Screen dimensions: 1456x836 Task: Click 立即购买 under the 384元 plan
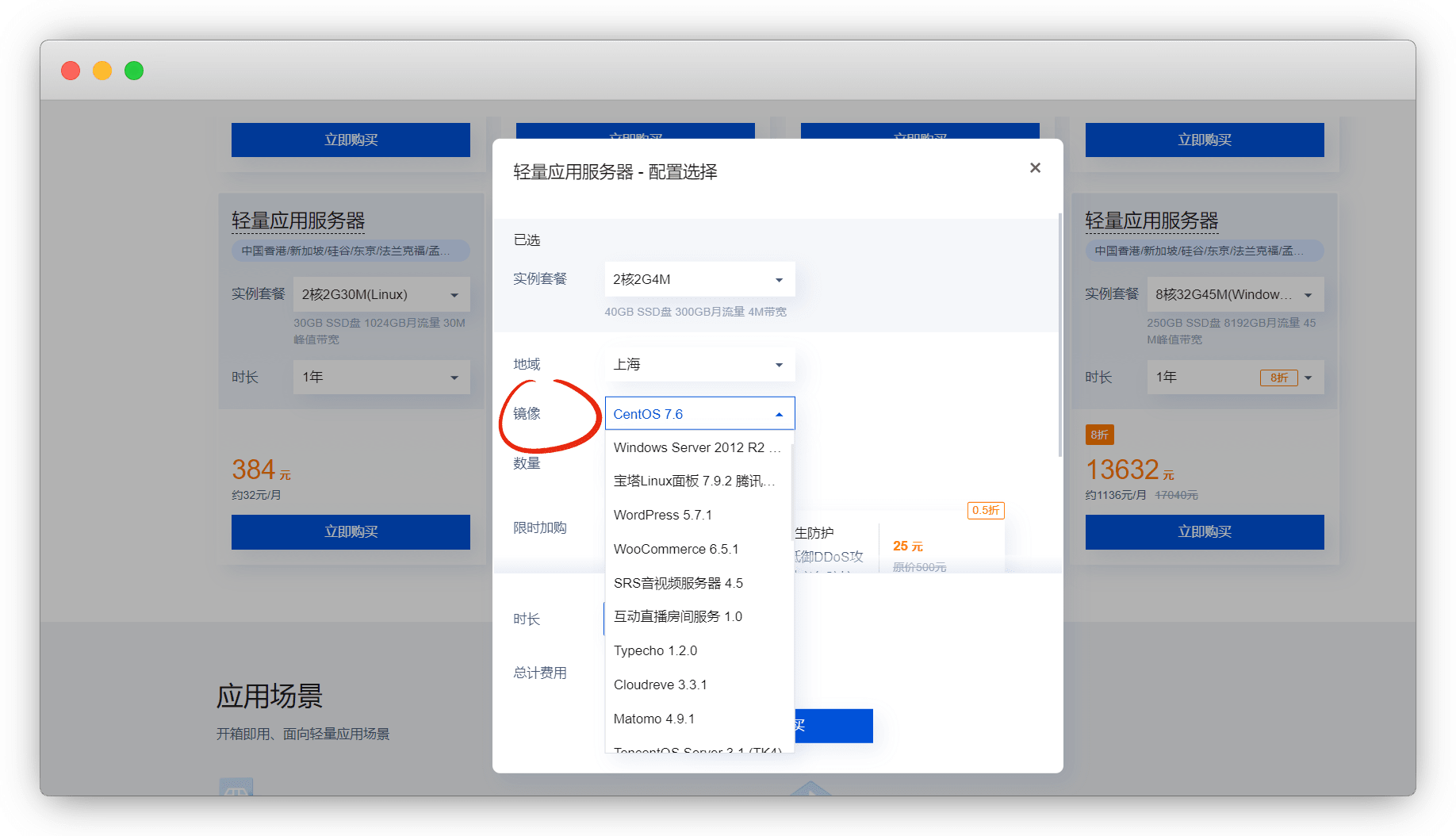pos(351,532)
